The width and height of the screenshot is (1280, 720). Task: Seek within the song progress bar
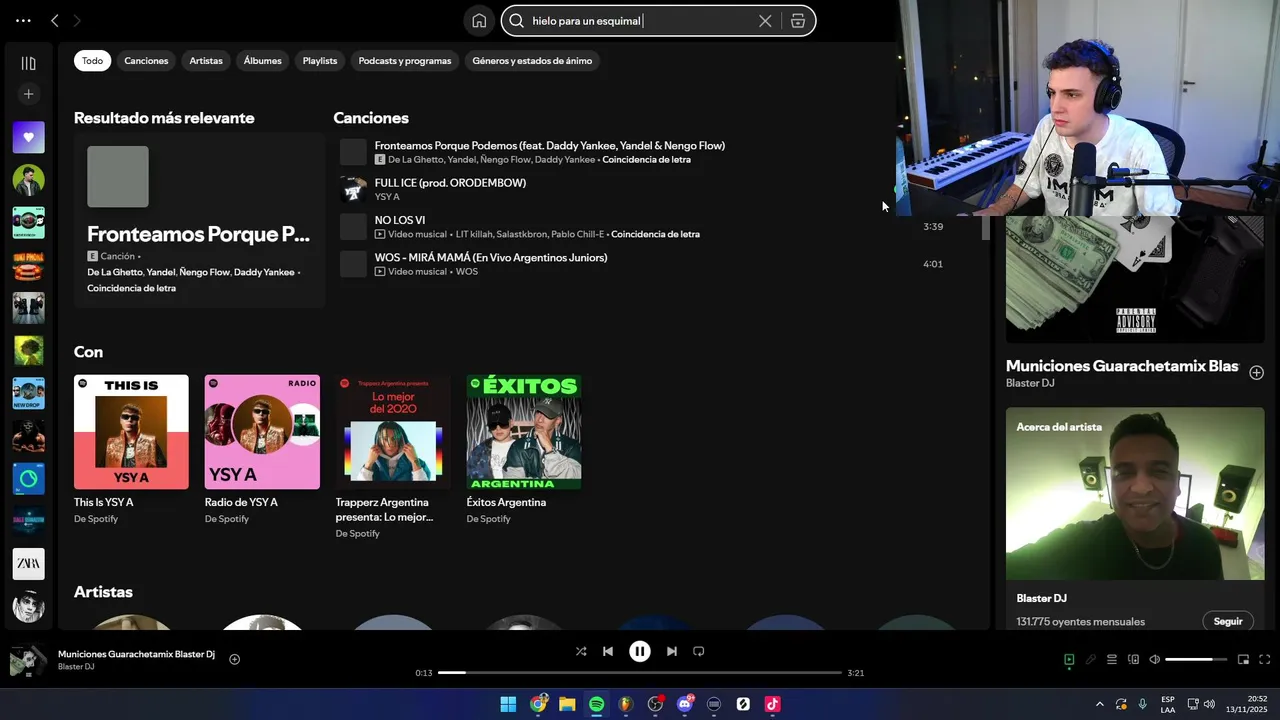(640, 673)
